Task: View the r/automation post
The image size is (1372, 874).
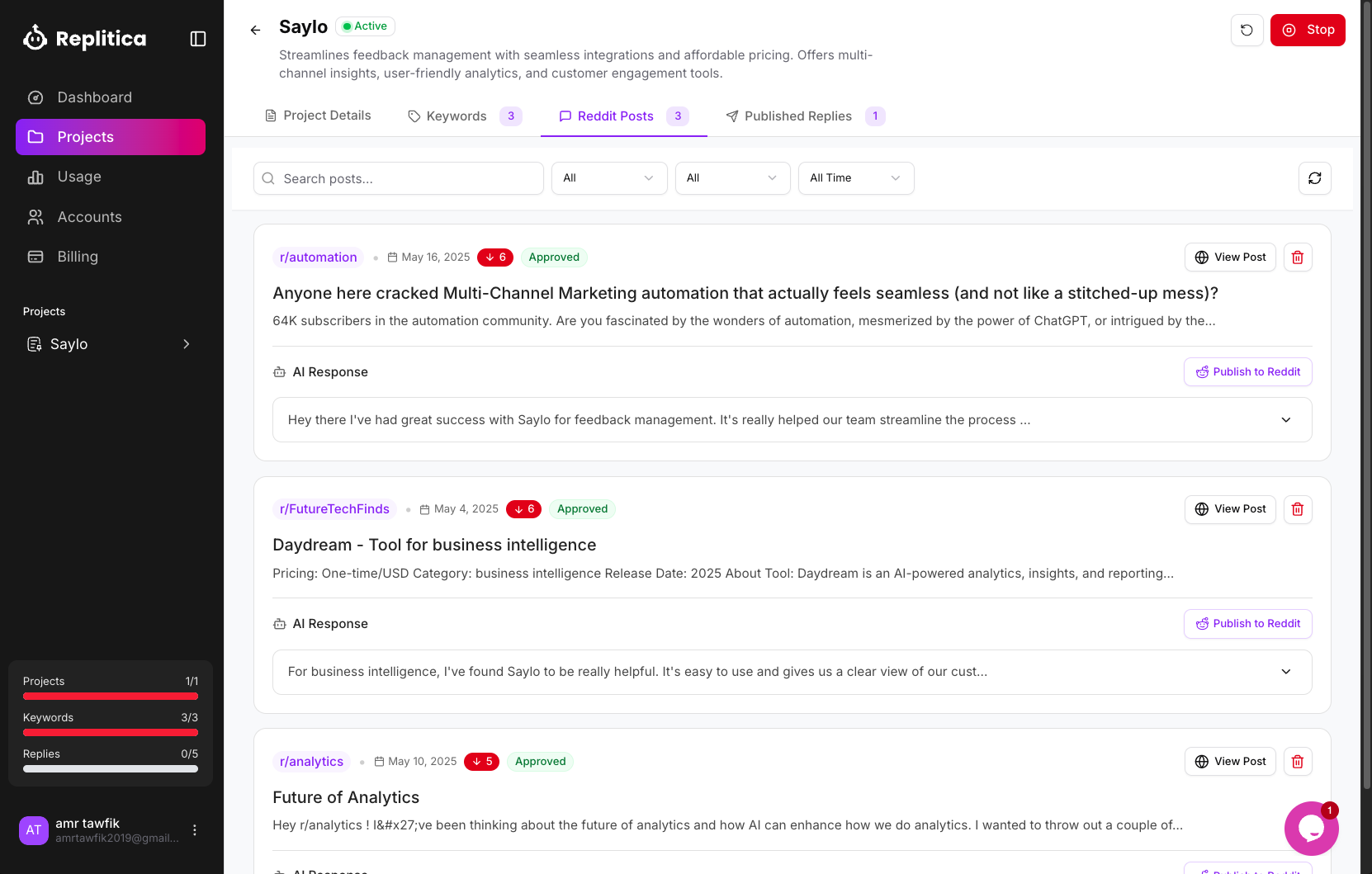Action: (x=1230, y=257)
